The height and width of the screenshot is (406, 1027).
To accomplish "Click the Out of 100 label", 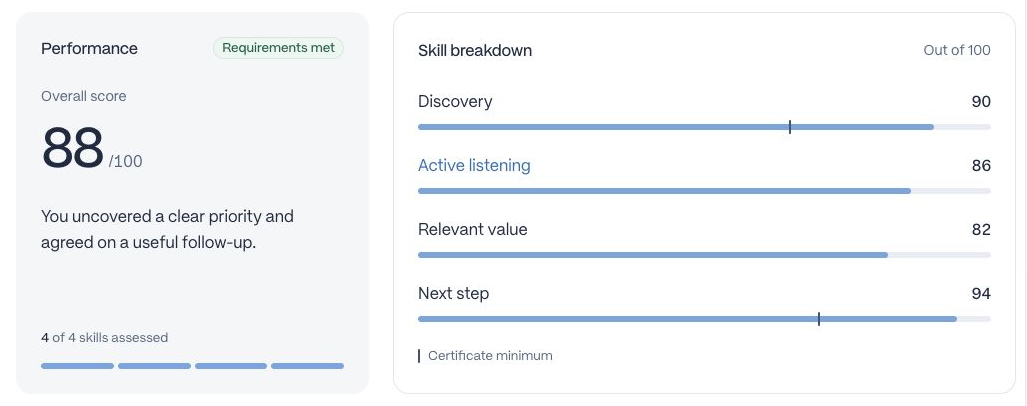I will [957, 50].
